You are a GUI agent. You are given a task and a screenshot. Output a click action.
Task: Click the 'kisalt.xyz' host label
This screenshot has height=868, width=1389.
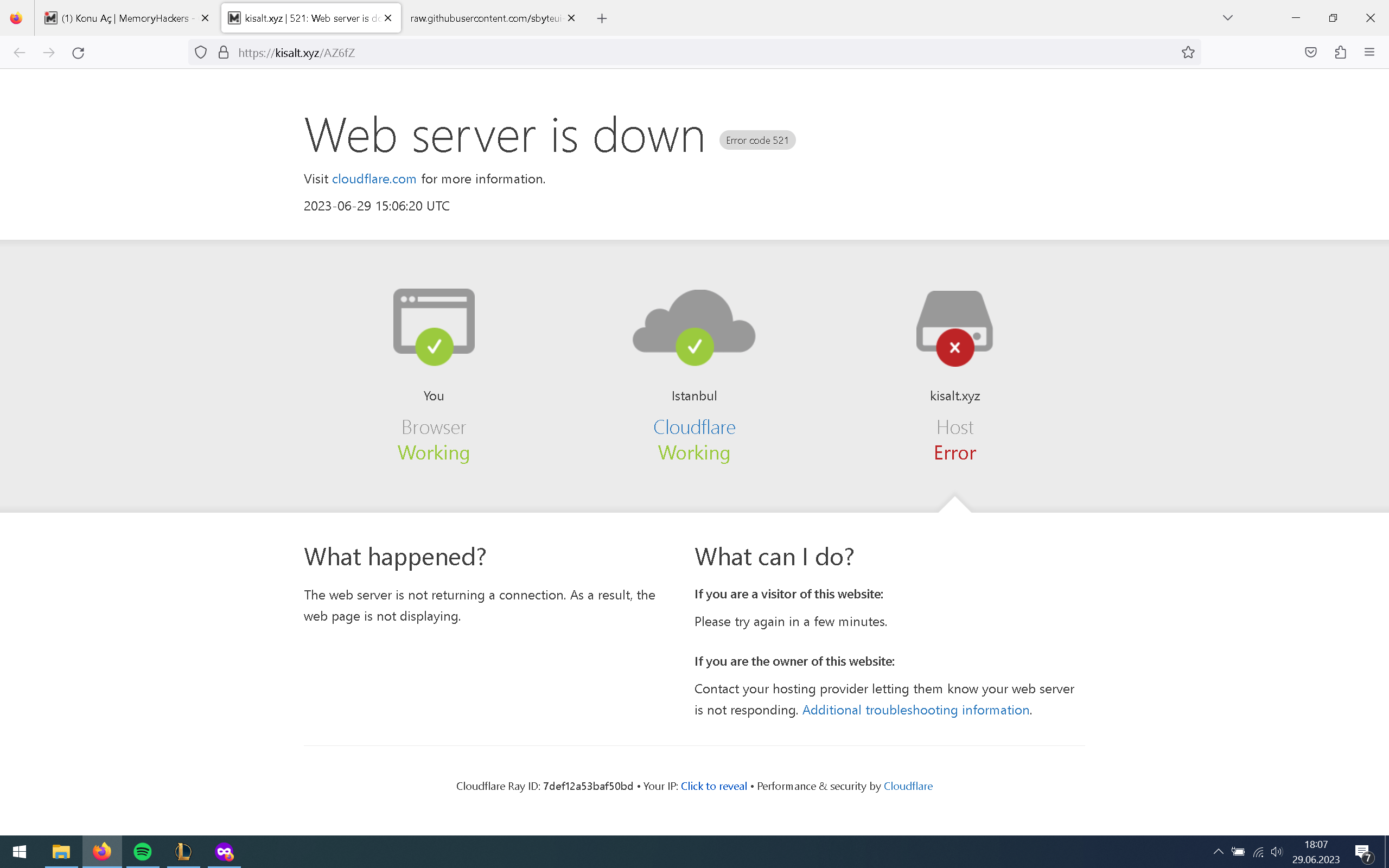[x=955, y=396]
